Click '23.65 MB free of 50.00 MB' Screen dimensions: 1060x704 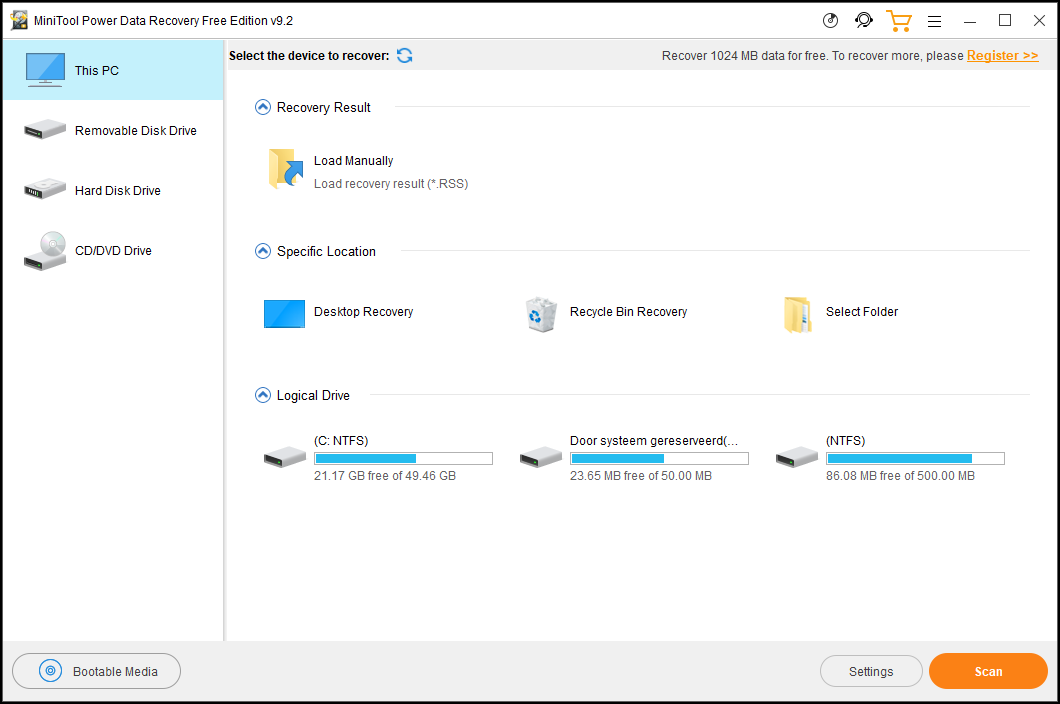(641, 476)
